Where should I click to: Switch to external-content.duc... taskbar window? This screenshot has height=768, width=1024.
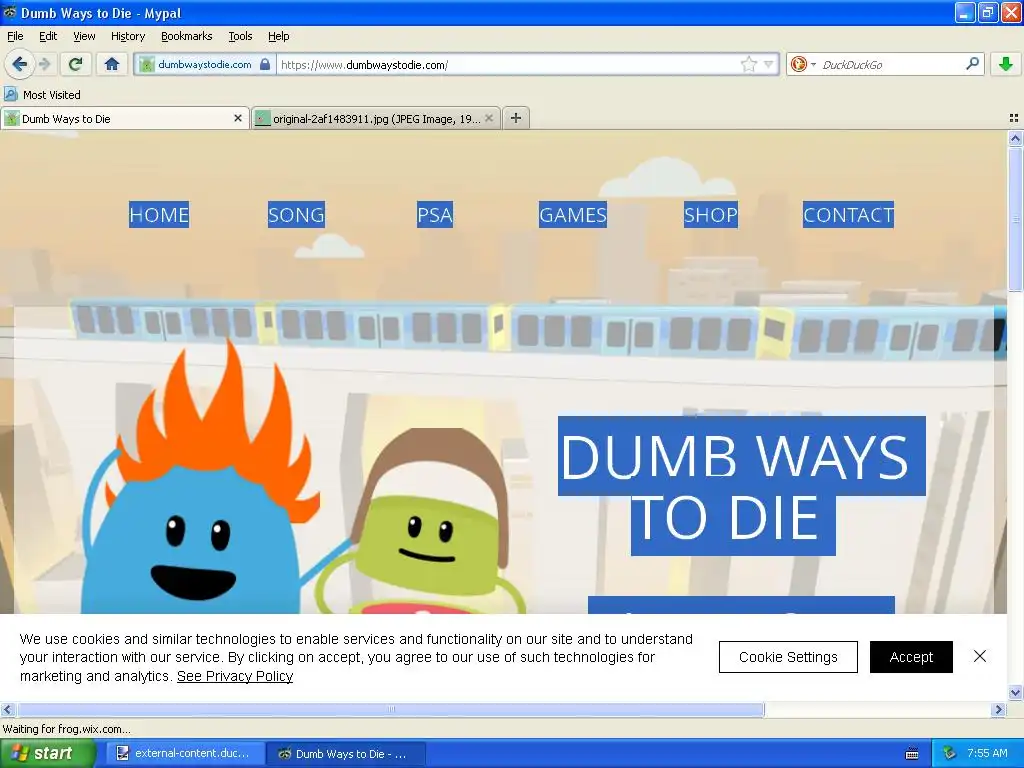pyautogui.click(x=184, y=754)
